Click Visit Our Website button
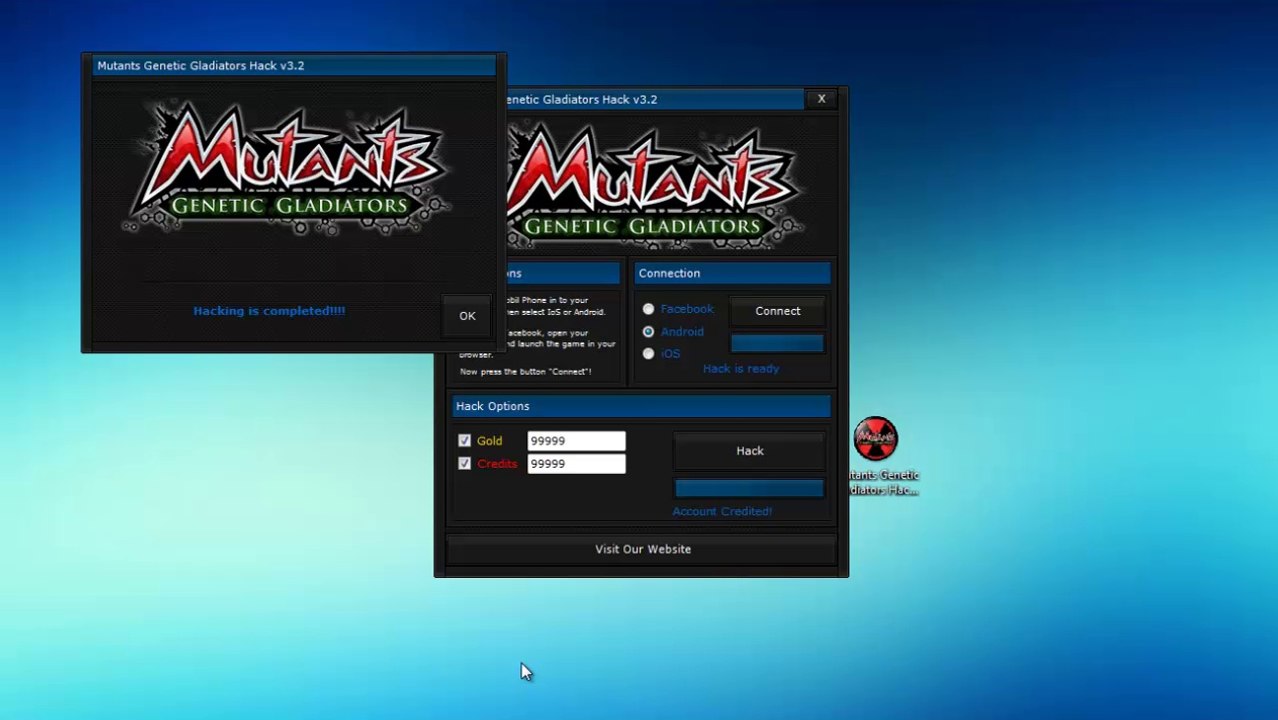Screen dimensions: 1278x720 [x=643, y=549]
